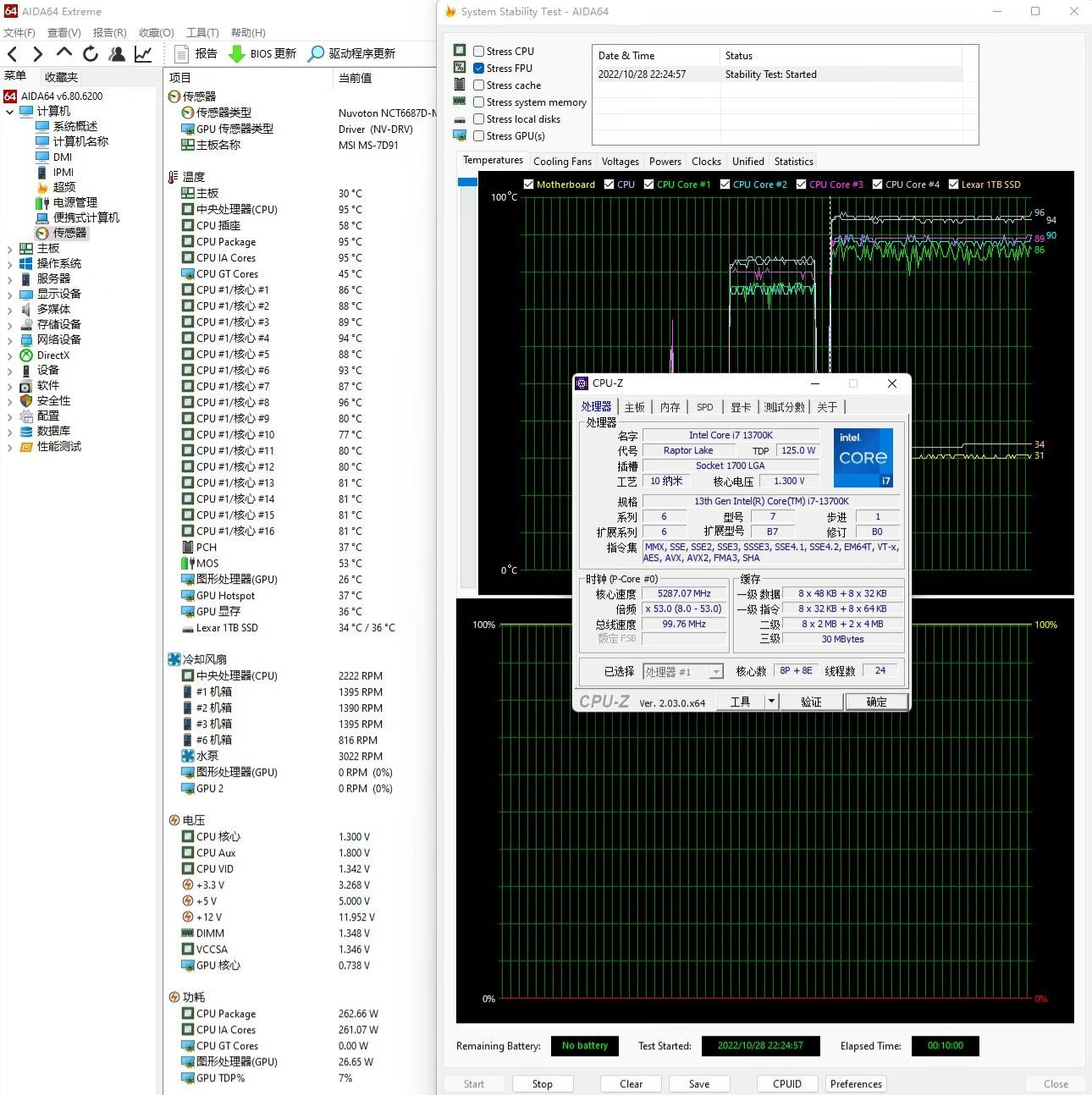Screen dimensions: 1092x1095
Task: Click the CPUID button
Action: (786, 1084)
